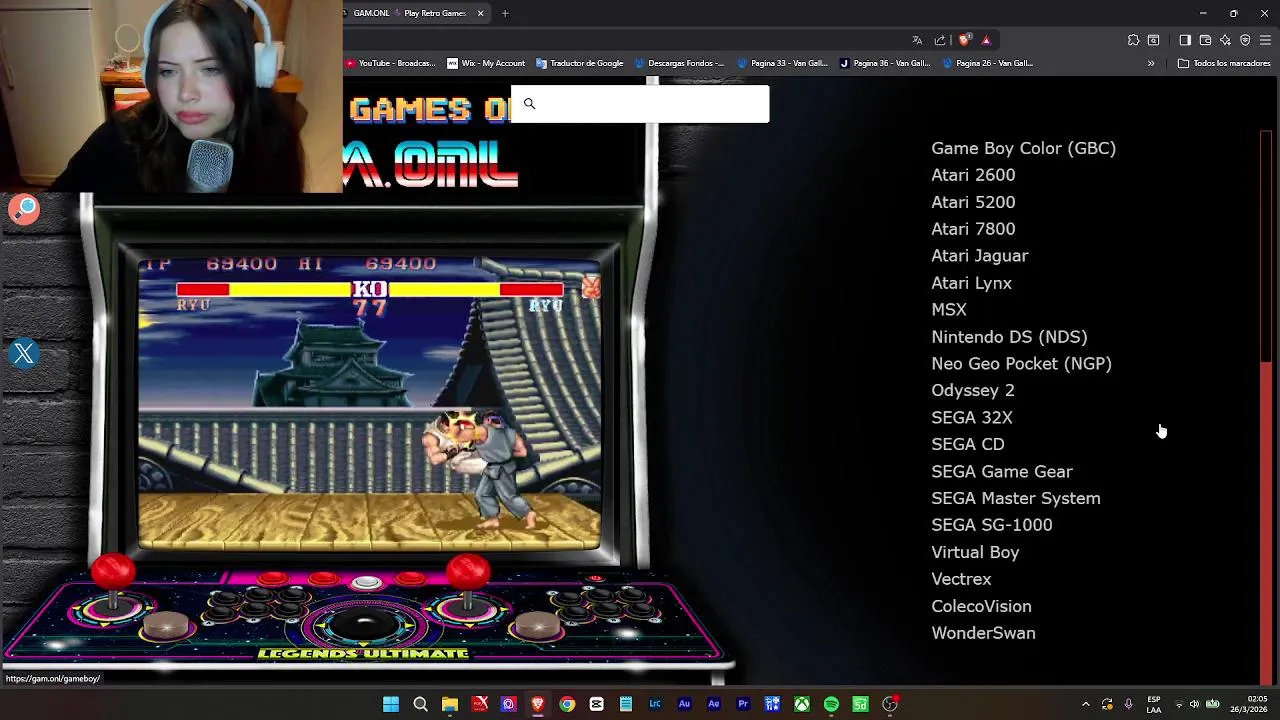Open the Windows Start menu
Screen dimensions: 1280x720
[x=391, y=704]
